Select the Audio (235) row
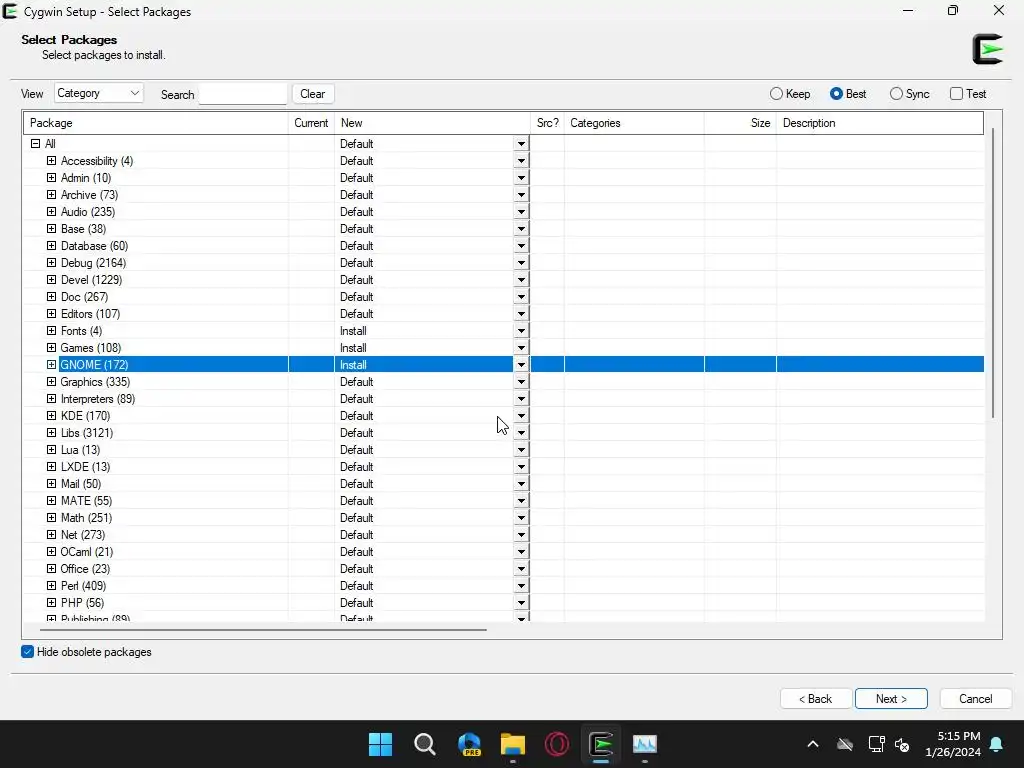This screenshot has width=1024, height=768. (504, 212)
